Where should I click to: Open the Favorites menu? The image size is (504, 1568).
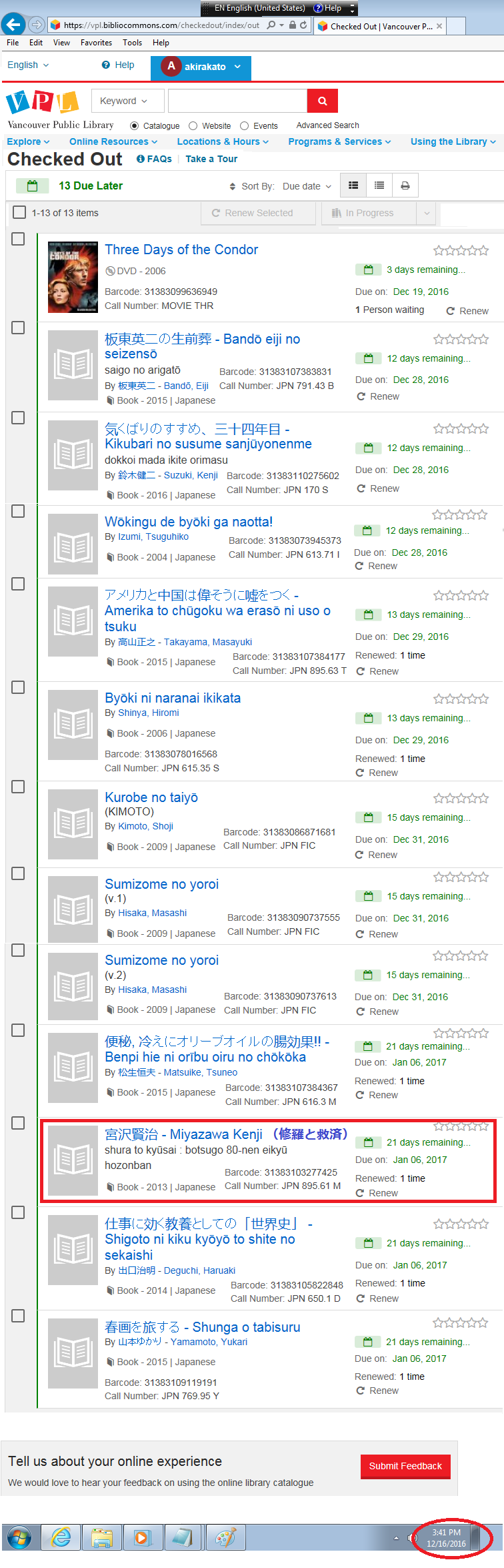(x=96, y=42)
